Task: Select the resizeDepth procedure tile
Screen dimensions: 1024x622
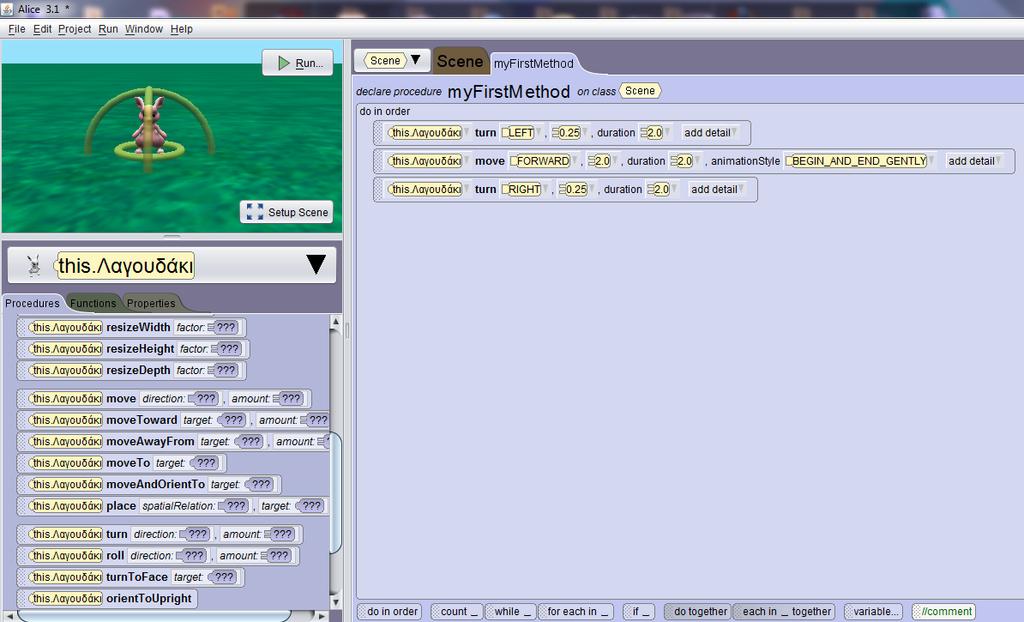Action: point(132,370)
